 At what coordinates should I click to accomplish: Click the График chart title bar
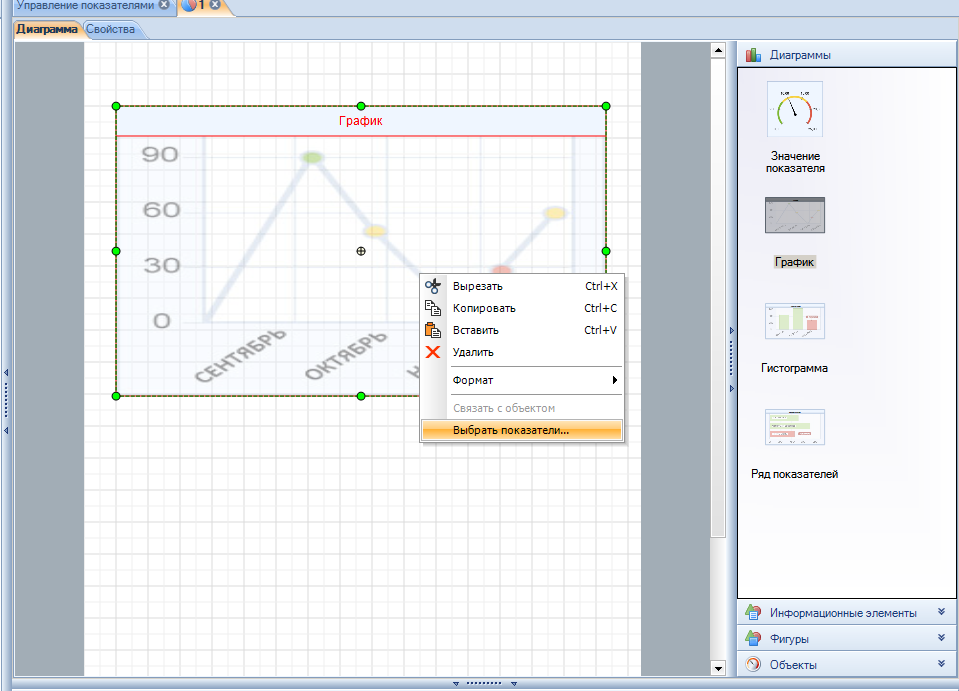tap(360, 122)
